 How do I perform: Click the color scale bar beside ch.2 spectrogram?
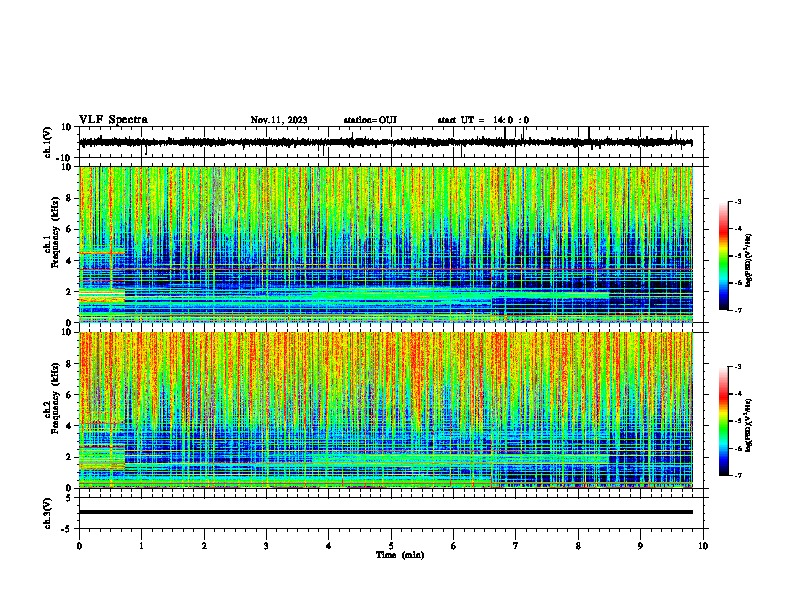723,421
